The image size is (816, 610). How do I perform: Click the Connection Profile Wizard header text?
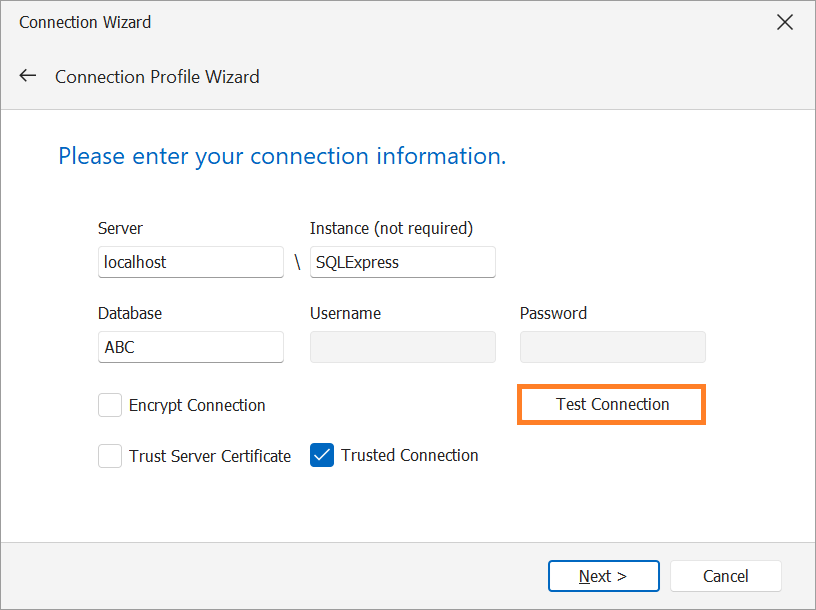pyautogui.click(x=157, y=77)
